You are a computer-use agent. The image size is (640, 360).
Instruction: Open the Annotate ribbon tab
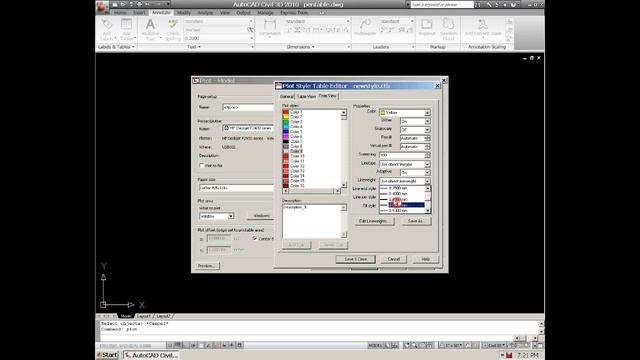(161, 13)
